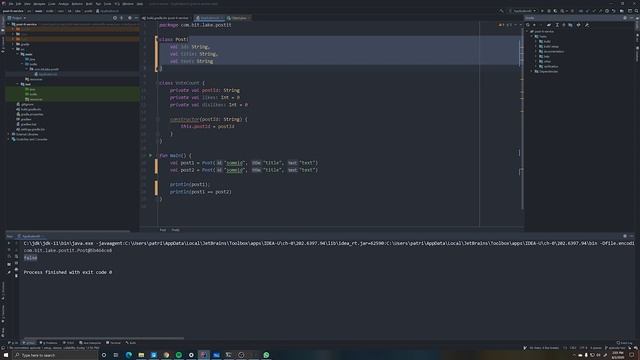Reload all Gradle projects in the Gradle panel

tap(528, 25)
